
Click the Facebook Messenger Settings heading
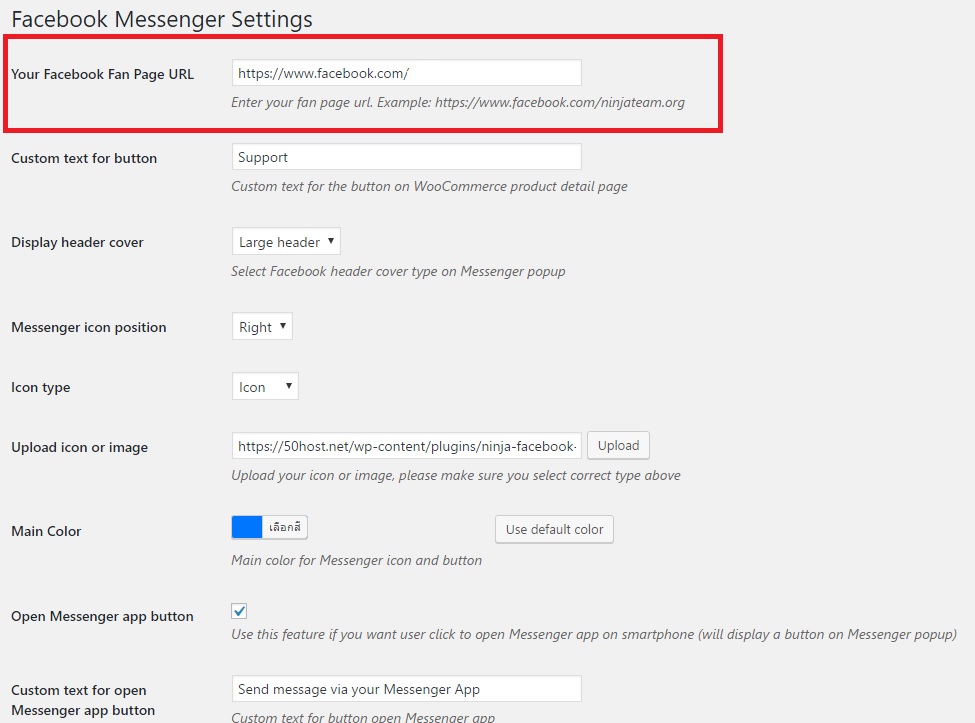pyautogui.click(x=162, y=19)
